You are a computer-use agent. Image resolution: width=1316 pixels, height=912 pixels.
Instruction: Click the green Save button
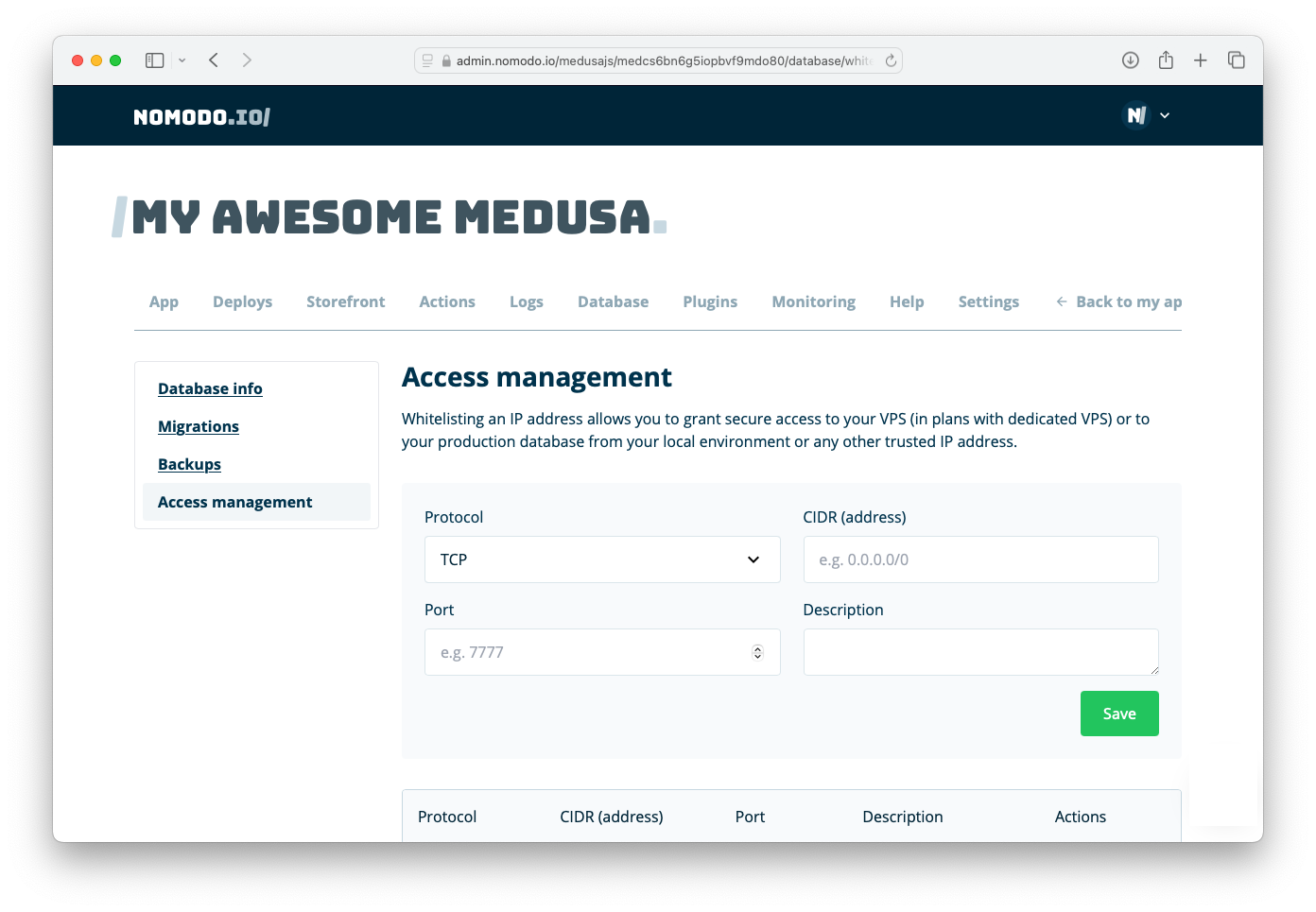click(x=1119, y=714)
